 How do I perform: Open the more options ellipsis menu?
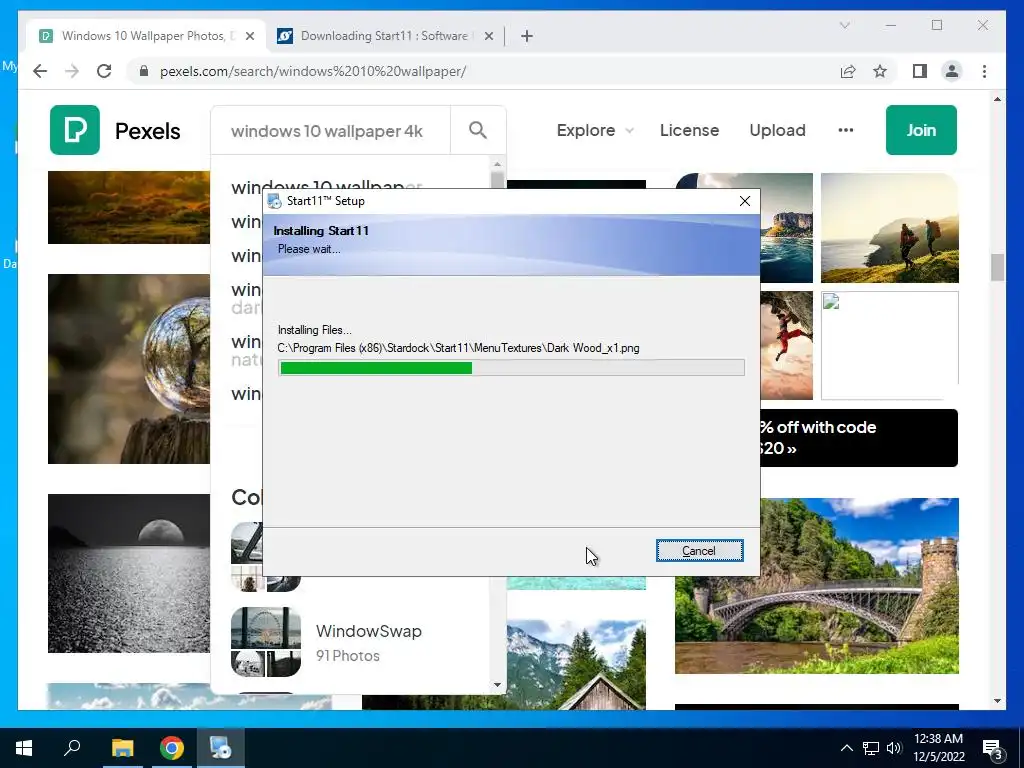click(x=846, y=130)
